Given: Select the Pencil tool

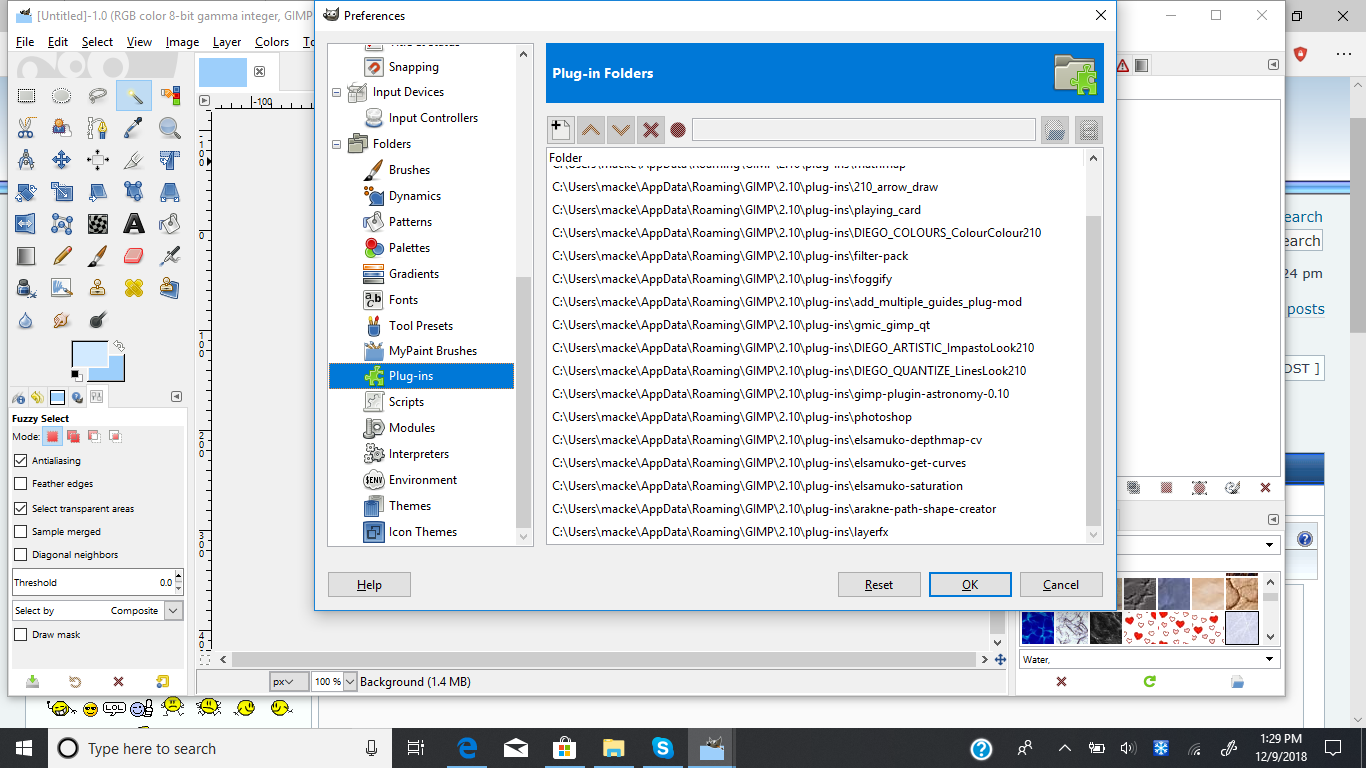Looking at the screenshot, I should (x=62, y=256).
